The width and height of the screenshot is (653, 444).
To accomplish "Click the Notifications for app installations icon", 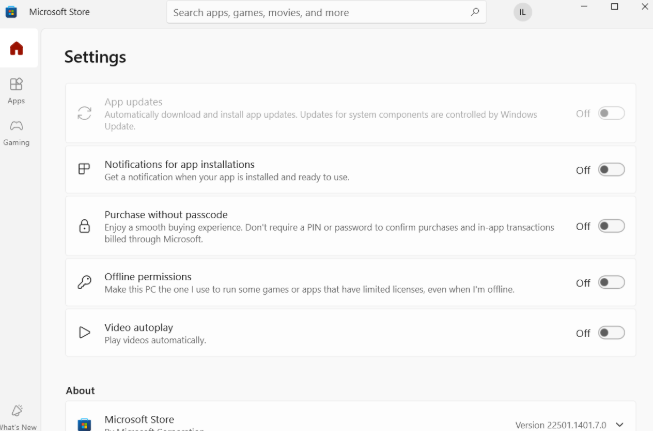I will coord(85,170).
